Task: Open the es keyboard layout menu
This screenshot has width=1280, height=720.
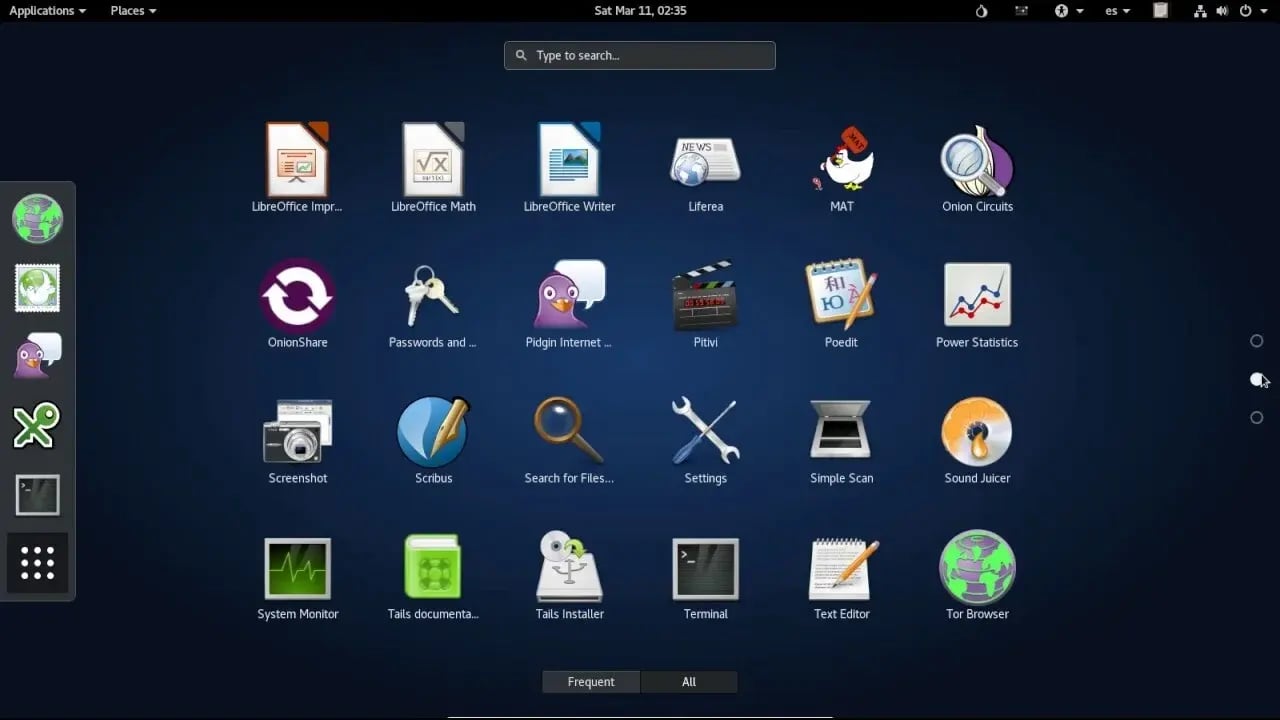Action: click(1118, 11)
